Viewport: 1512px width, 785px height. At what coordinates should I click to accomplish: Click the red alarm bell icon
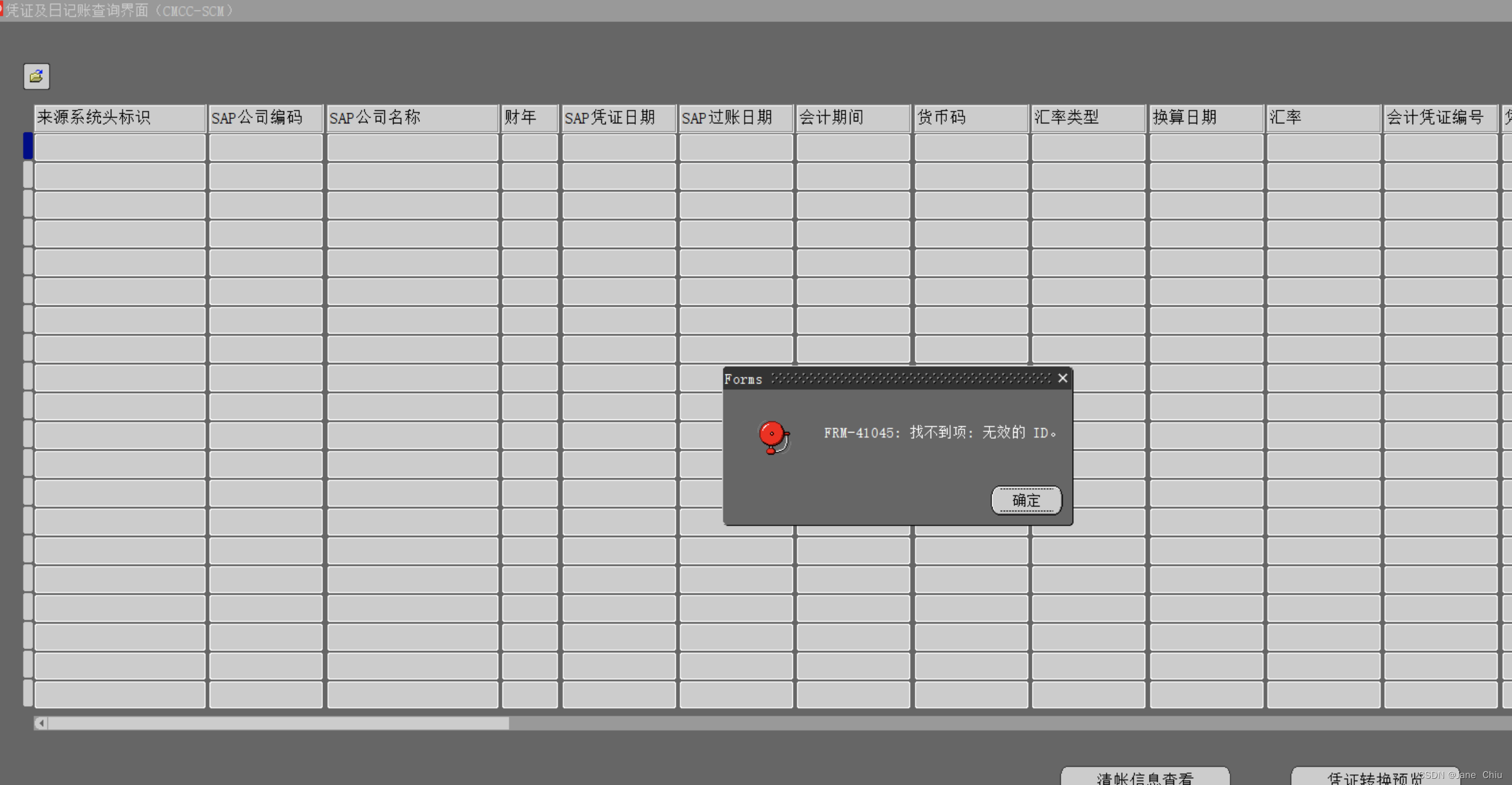tap(774, 436)
